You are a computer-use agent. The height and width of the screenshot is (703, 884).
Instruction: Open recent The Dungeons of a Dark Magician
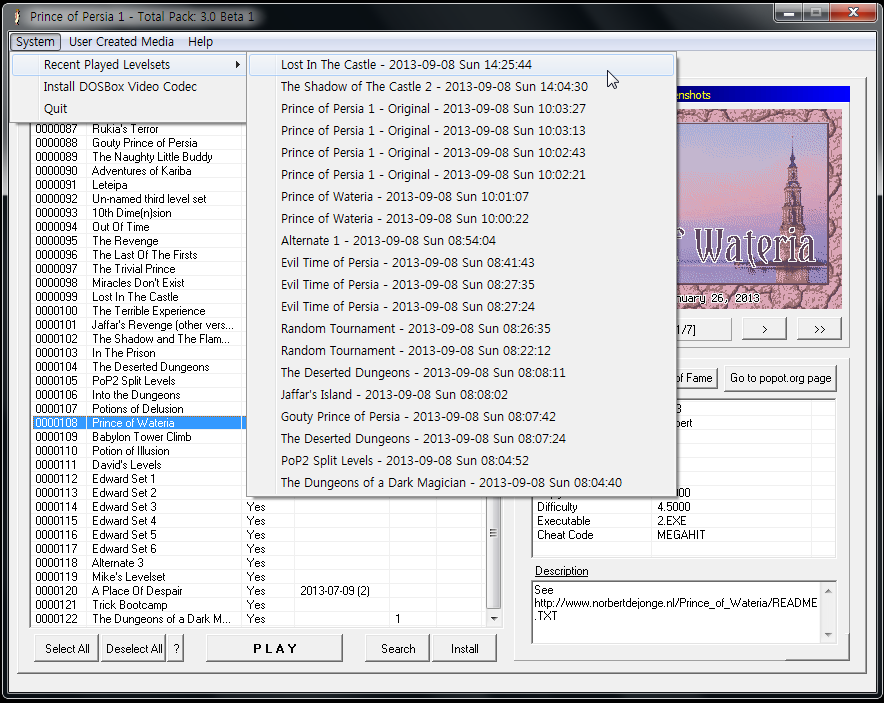coord(461,483)
